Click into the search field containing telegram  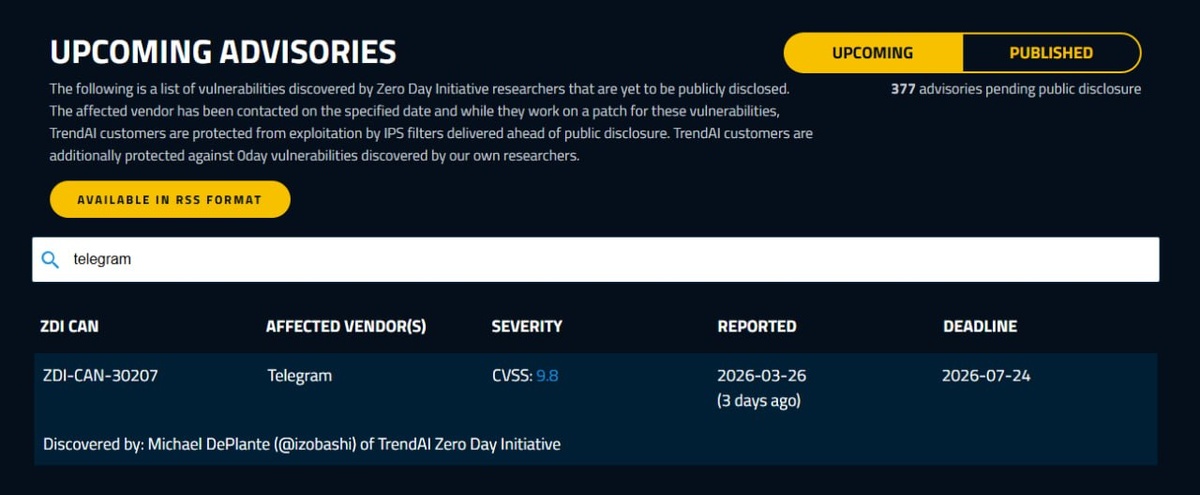[596, 259]
